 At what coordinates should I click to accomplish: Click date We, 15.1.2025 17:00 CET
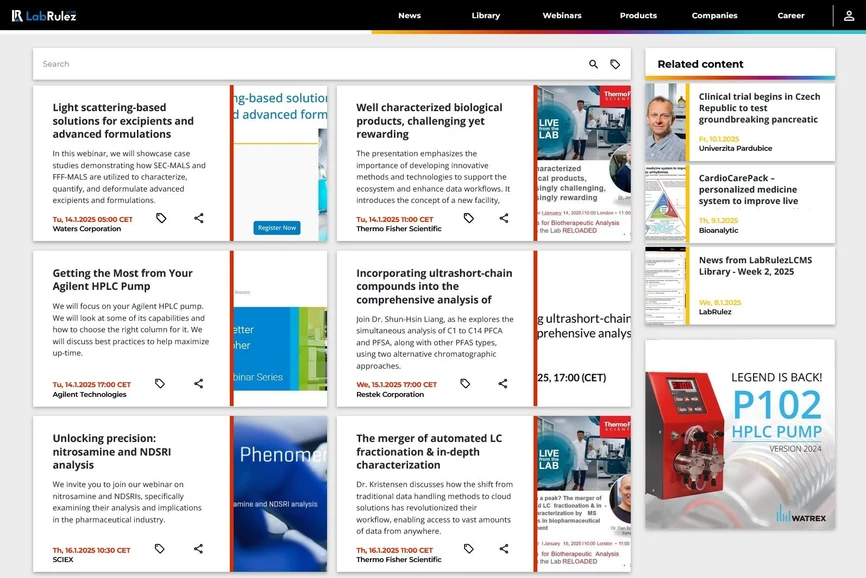pyautogui.click(x=397, y=384)
